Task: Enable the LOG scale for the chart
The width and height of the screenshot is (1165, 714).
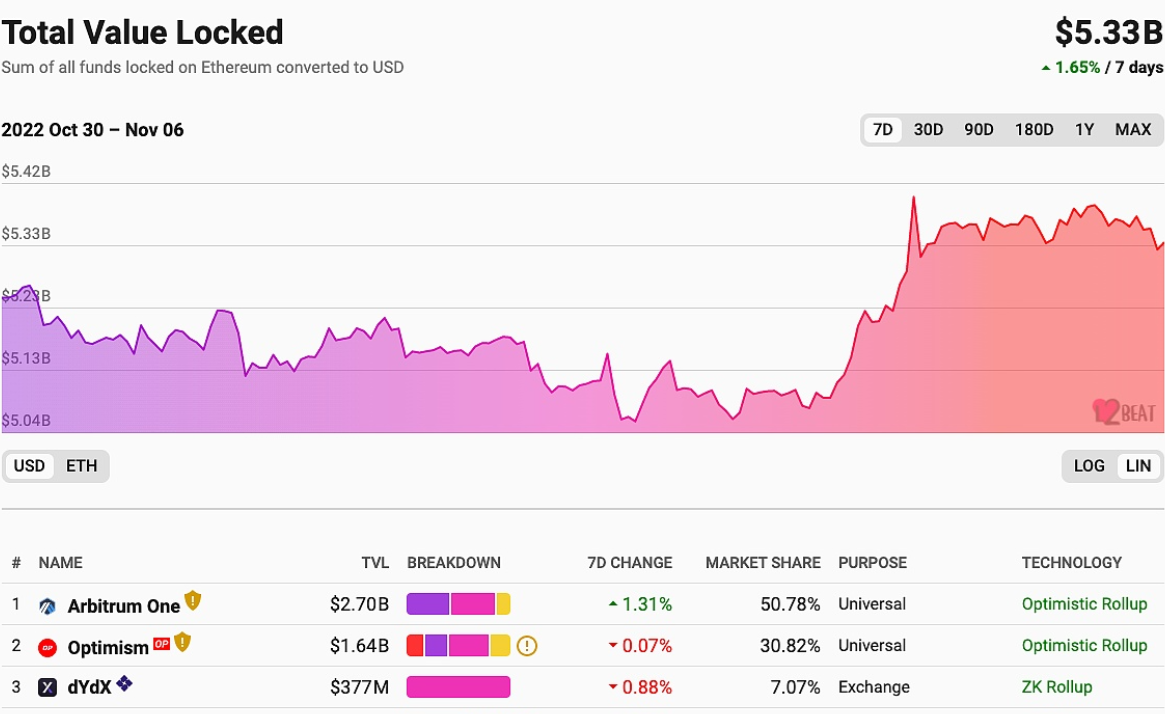Action: click(x=1089, y=466)
